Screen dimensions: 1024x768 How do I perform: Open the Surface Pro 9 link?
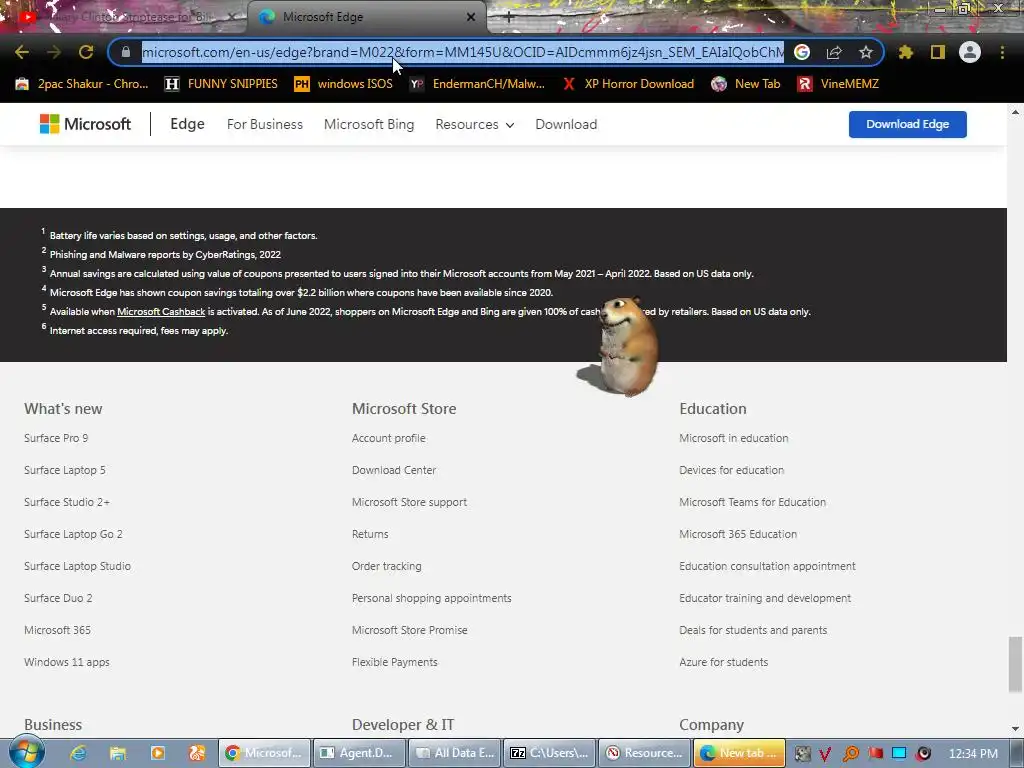click(56, 438)
